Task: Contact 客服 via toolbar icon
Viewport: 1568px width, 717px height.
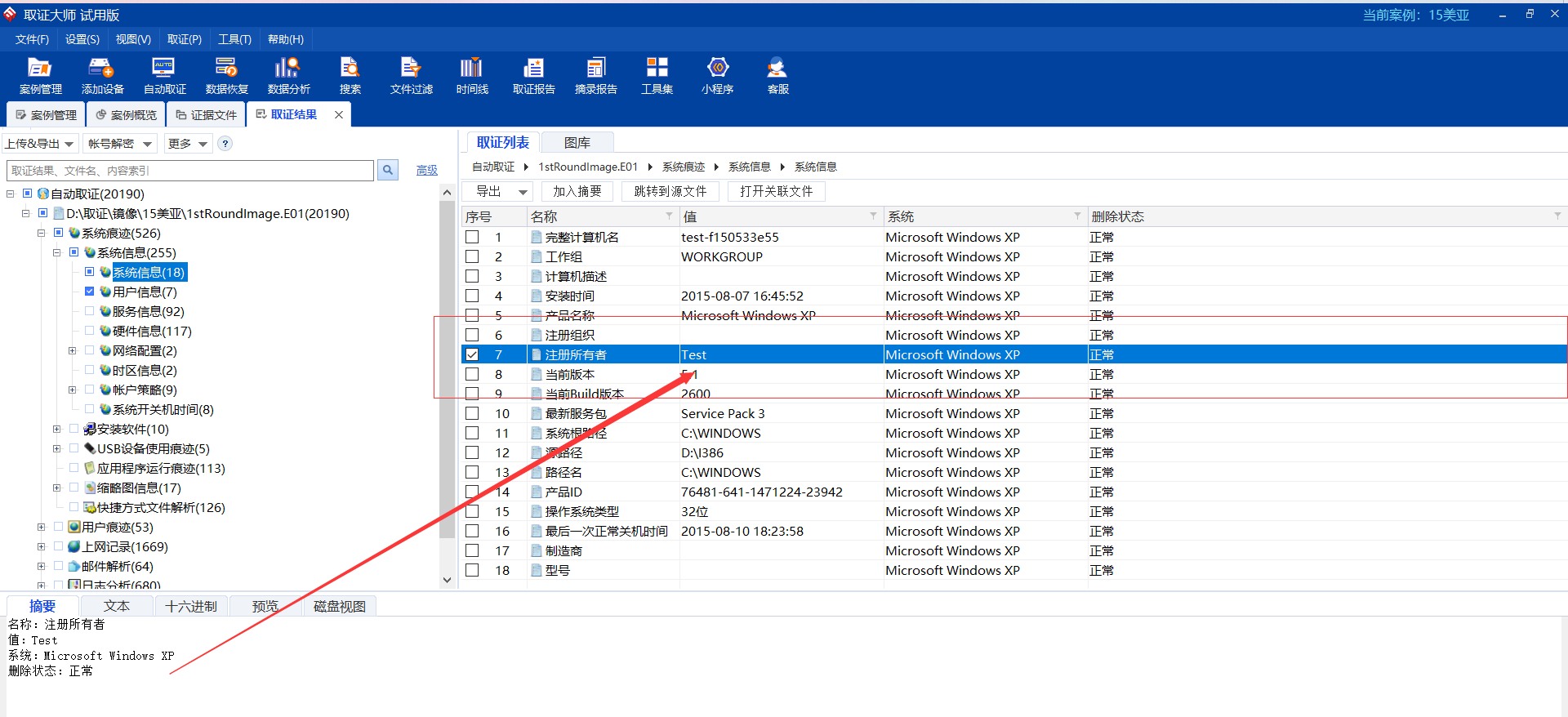Action: (777, 76)
